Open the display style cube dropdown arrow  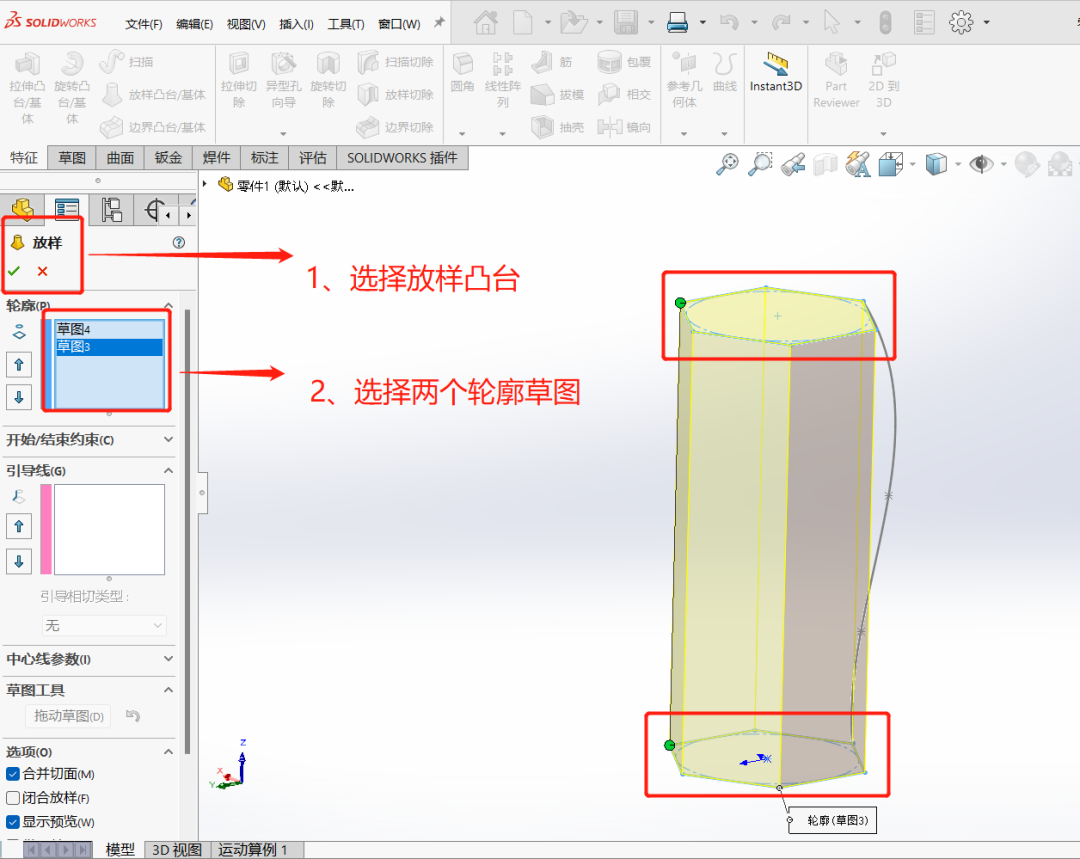(x=959, y=164)
